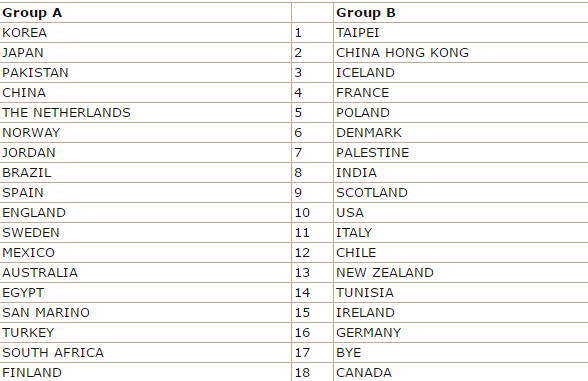Image resolution: width=588 pixels, height=381 pixels.
Task: Select the KOREA cell in Group A
Action: coord(146,33)
